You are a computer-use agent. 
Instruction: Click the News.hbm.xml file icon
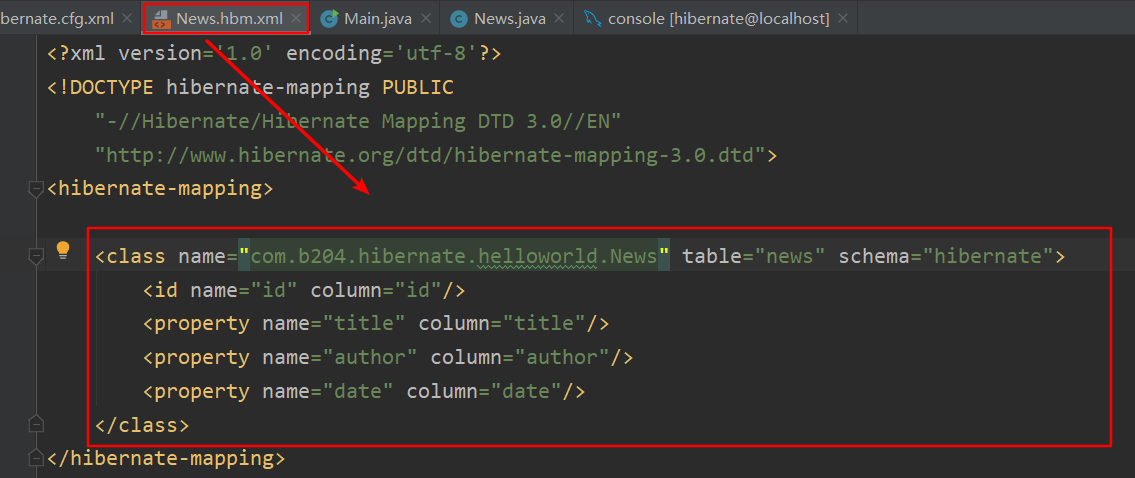[x=161, y=20]
